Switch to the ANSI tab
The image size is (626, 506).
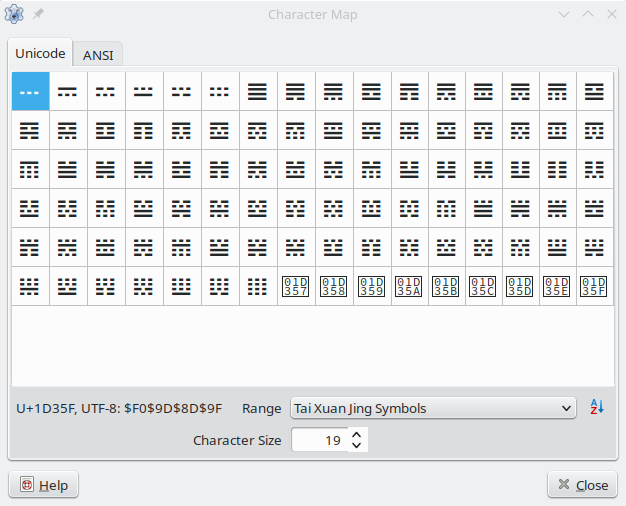pyautogui.click(x=98, y=54)
